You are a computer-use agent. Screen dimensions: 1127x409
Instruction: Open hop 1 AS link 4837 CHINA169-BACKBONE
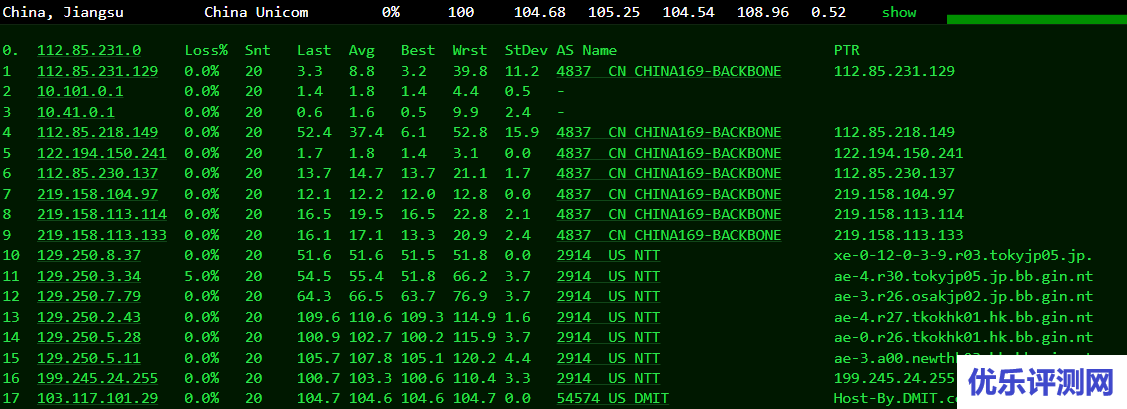point(668,71)
